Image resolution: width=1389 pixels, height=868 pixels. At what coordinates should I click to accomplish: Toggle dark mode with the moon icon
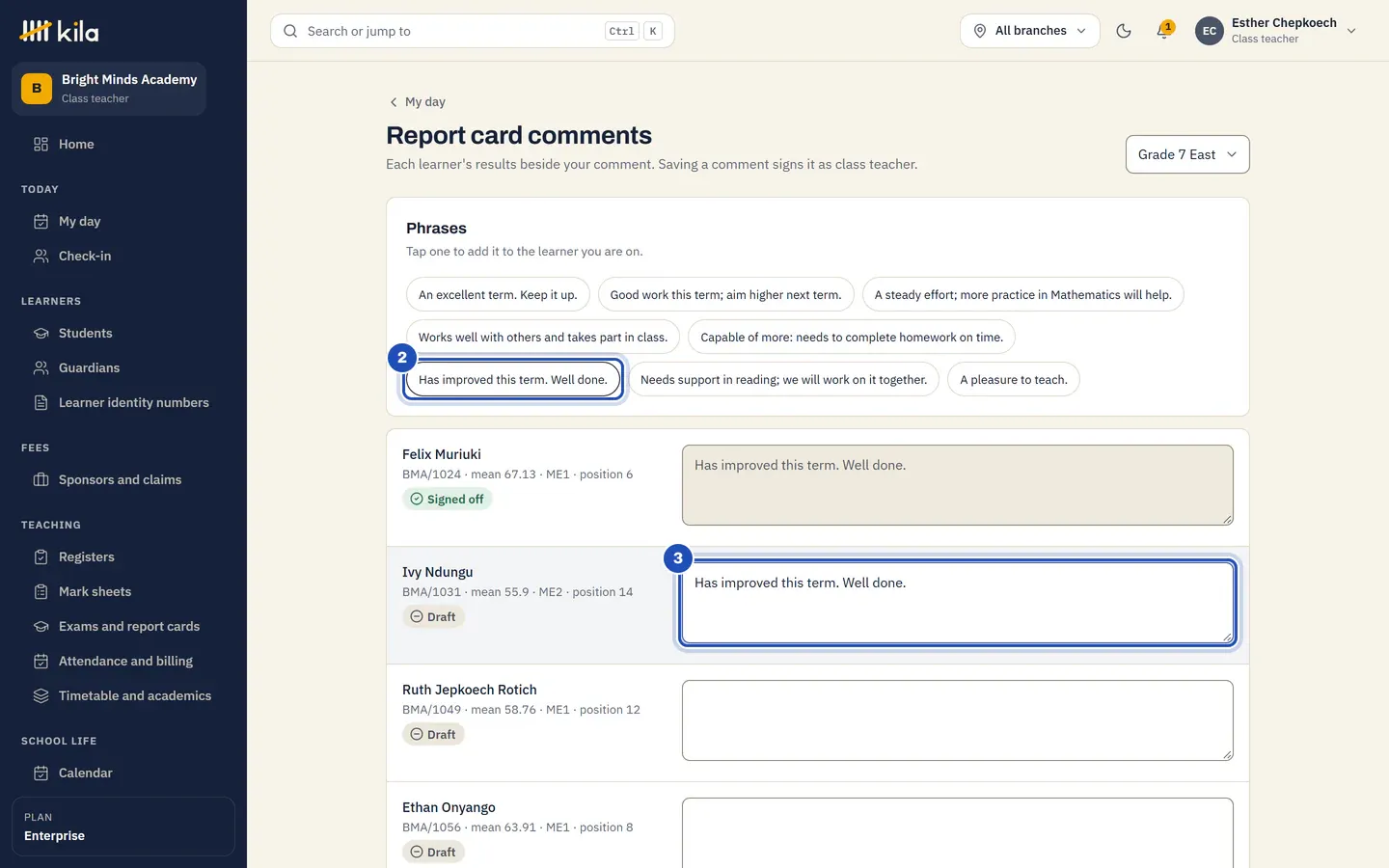click(1124, 31)
